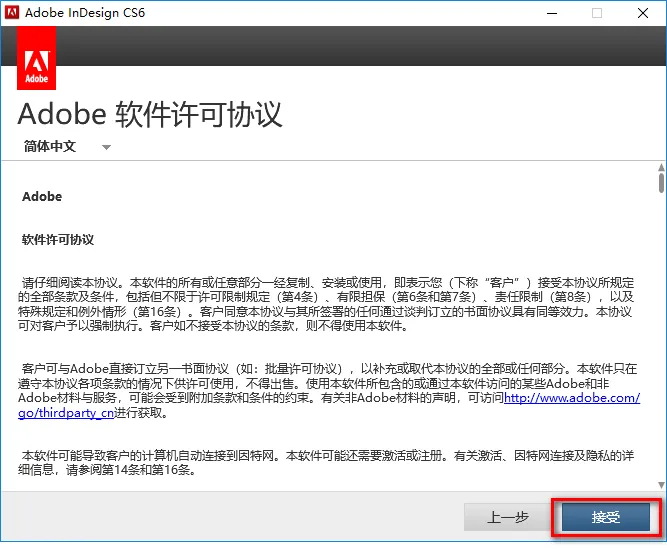Click the go/thirdparty_cn link text
Screen dimensions: 667x557
click(x=66, y=413)
